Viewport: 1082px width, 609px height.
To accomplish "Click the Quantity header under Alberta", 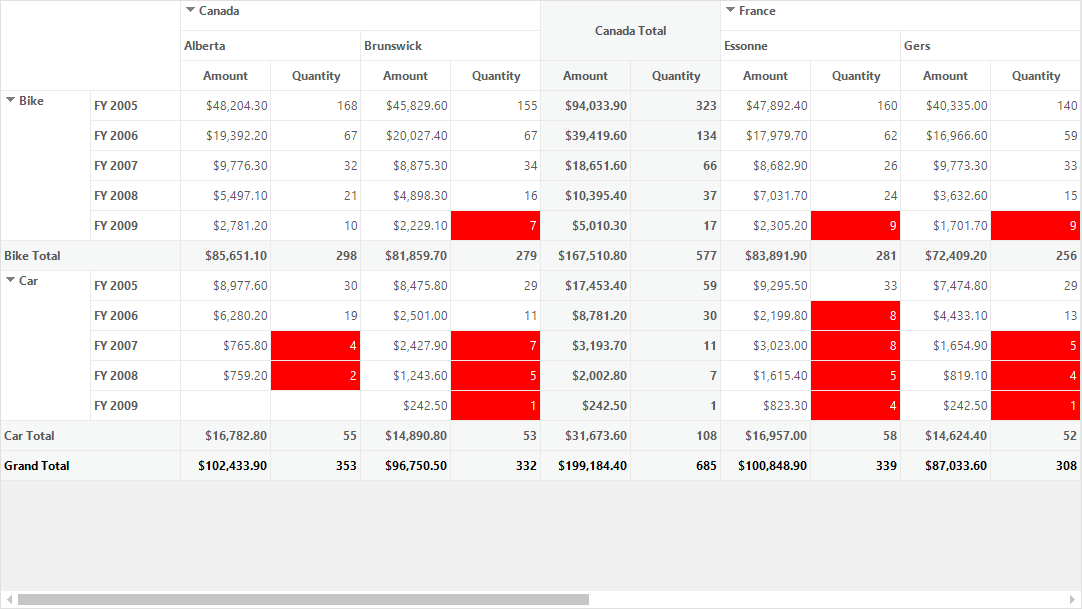I will point(315,76).
